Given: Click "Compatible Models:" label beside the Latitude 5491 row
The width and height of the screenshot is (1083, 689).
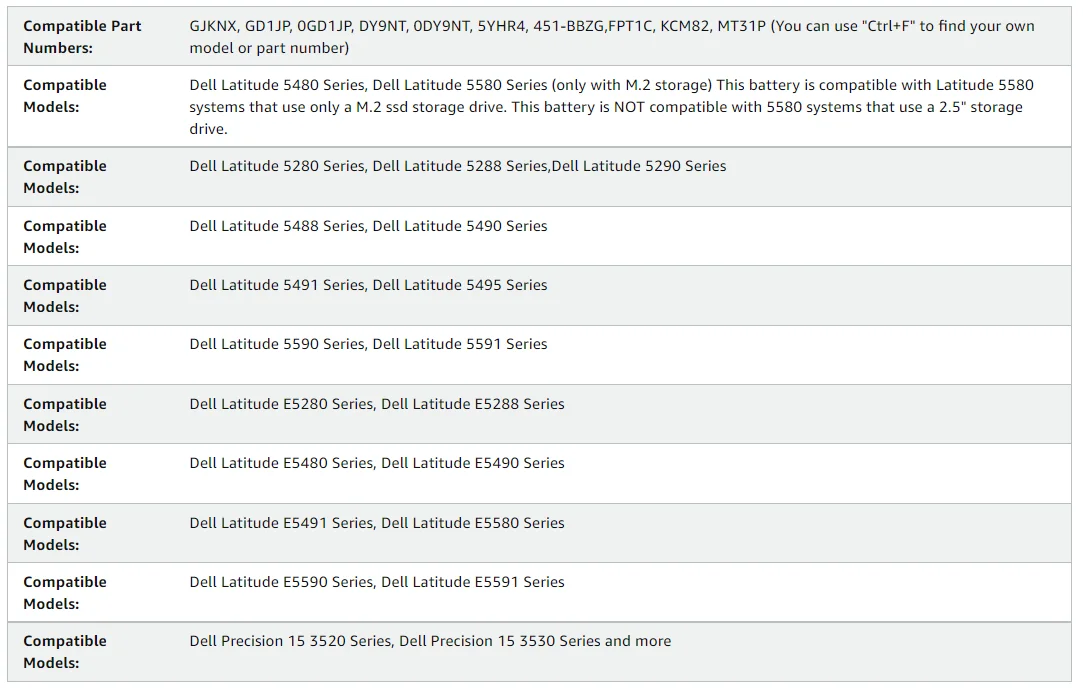Looking at the screenshot, I should (65, 296).
